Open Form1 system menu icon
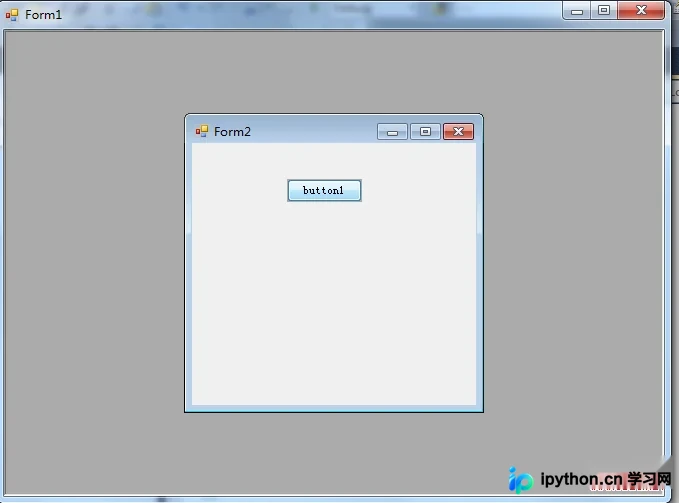679x503 pixels. tap(12, 15)
